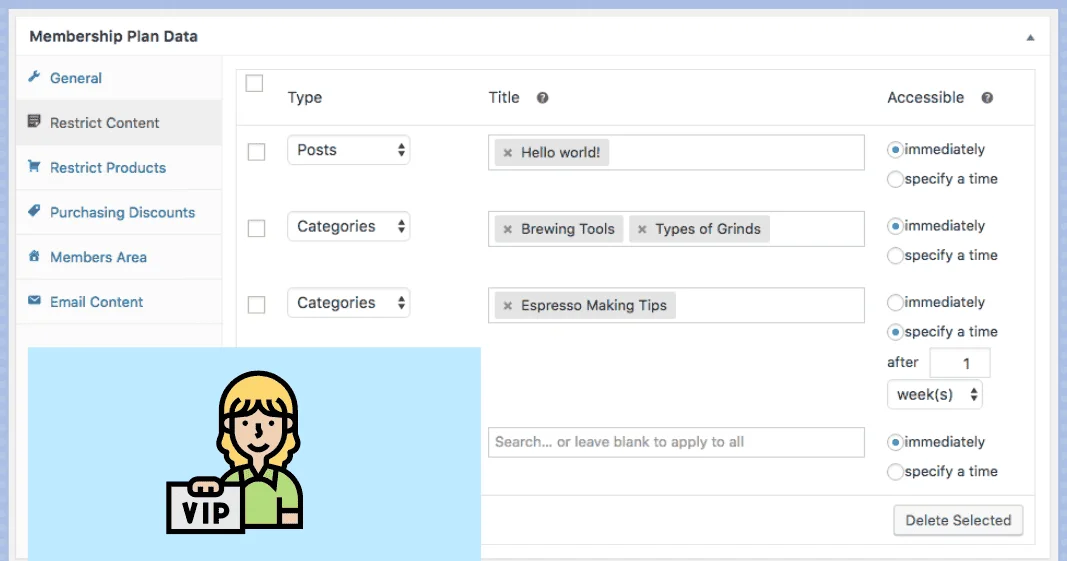The image size is (1067, 561).
Task: Open the Email Content tab
Action: [119, 302]
